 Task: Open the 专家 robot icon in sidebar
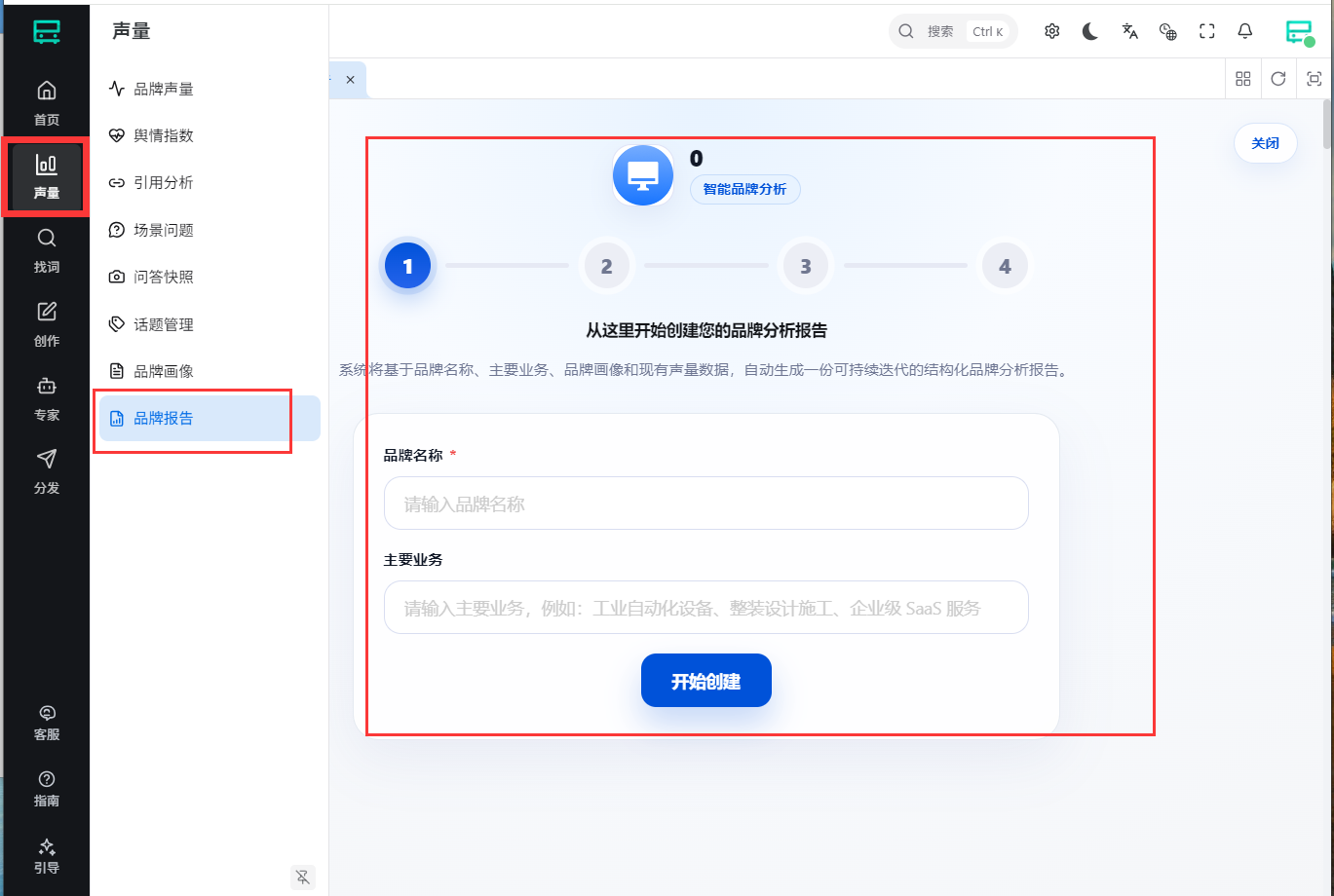tap(46, 397)
